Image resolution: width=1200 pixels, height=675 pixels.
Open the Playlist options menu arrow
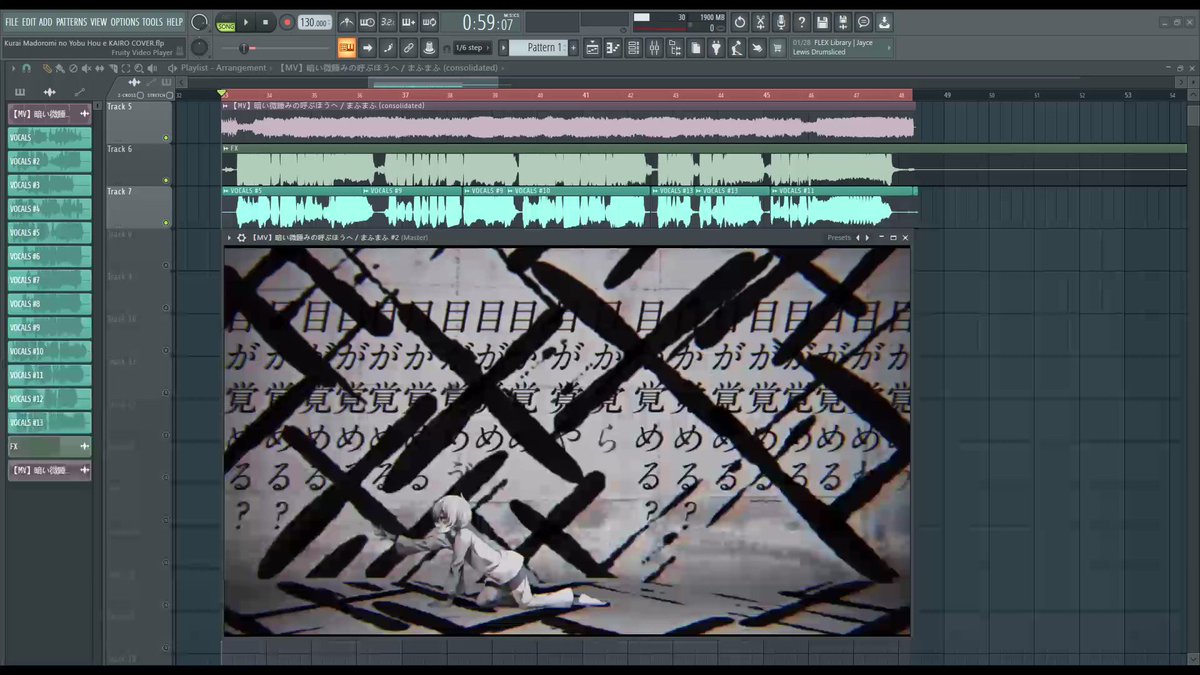tap(12, 68)
